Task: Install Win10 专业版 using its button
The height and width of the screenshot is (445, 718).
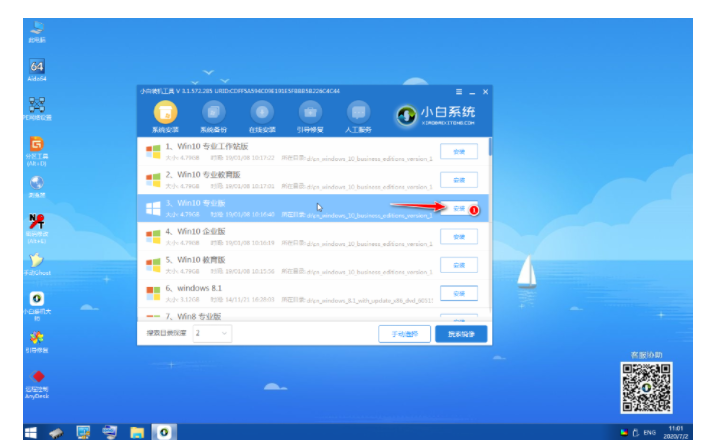Action: (459, 208)
